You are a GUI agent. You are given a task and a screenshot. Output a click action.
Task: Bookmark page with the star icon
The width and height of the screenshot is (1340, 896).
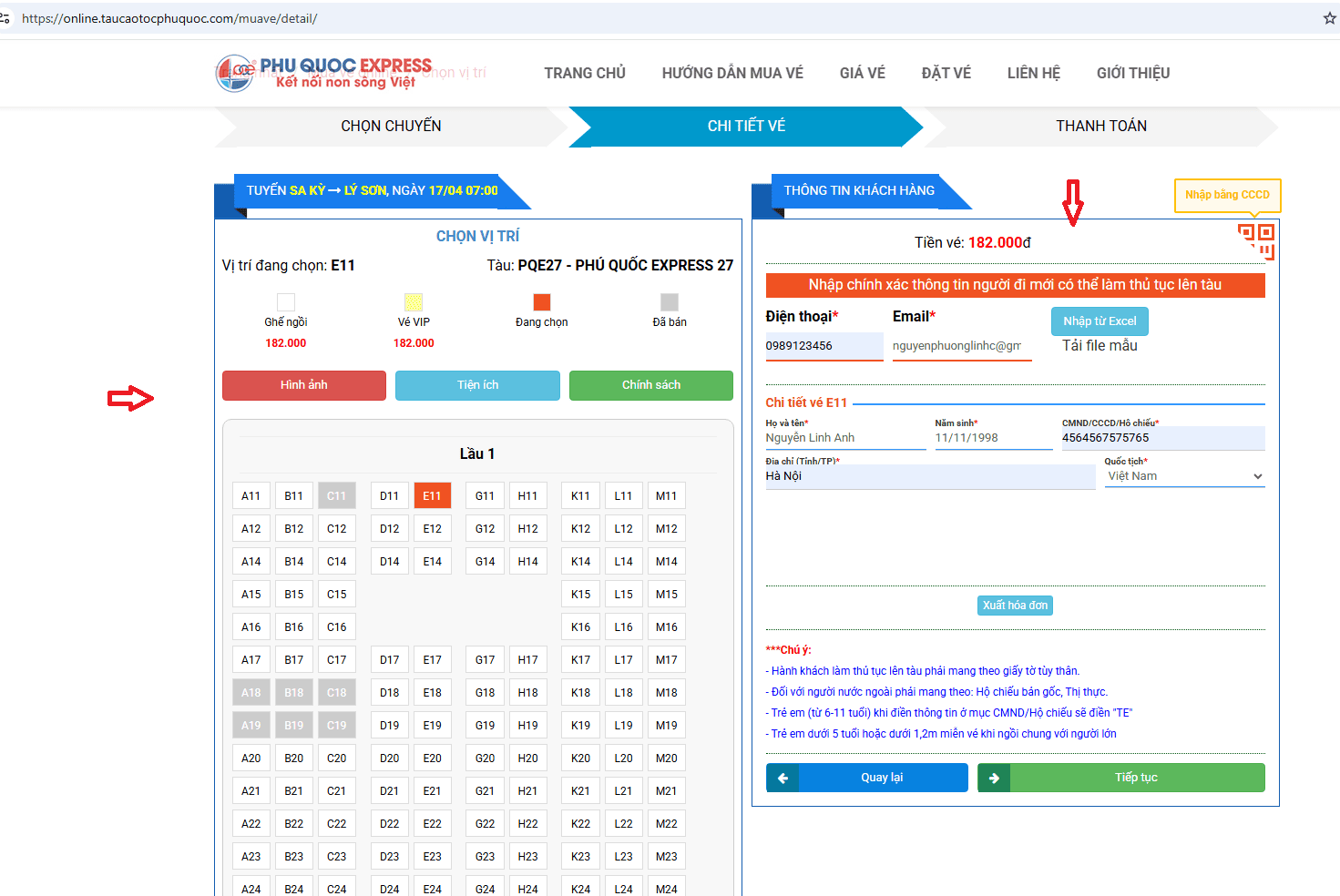tap(1329, 18)
